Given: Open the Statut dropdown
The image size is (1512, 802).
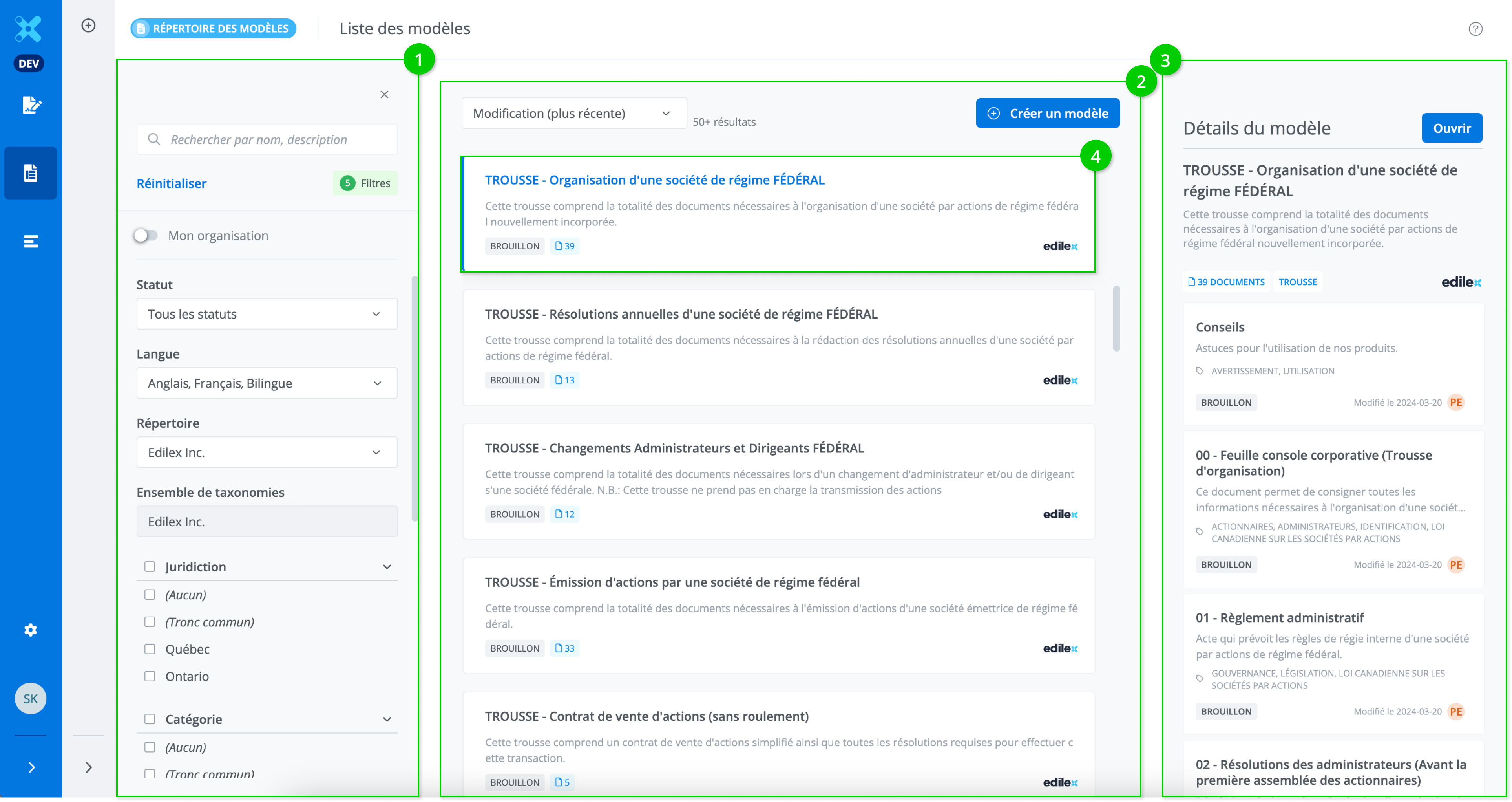Looking at the screenshot, I should click(267, 314).
